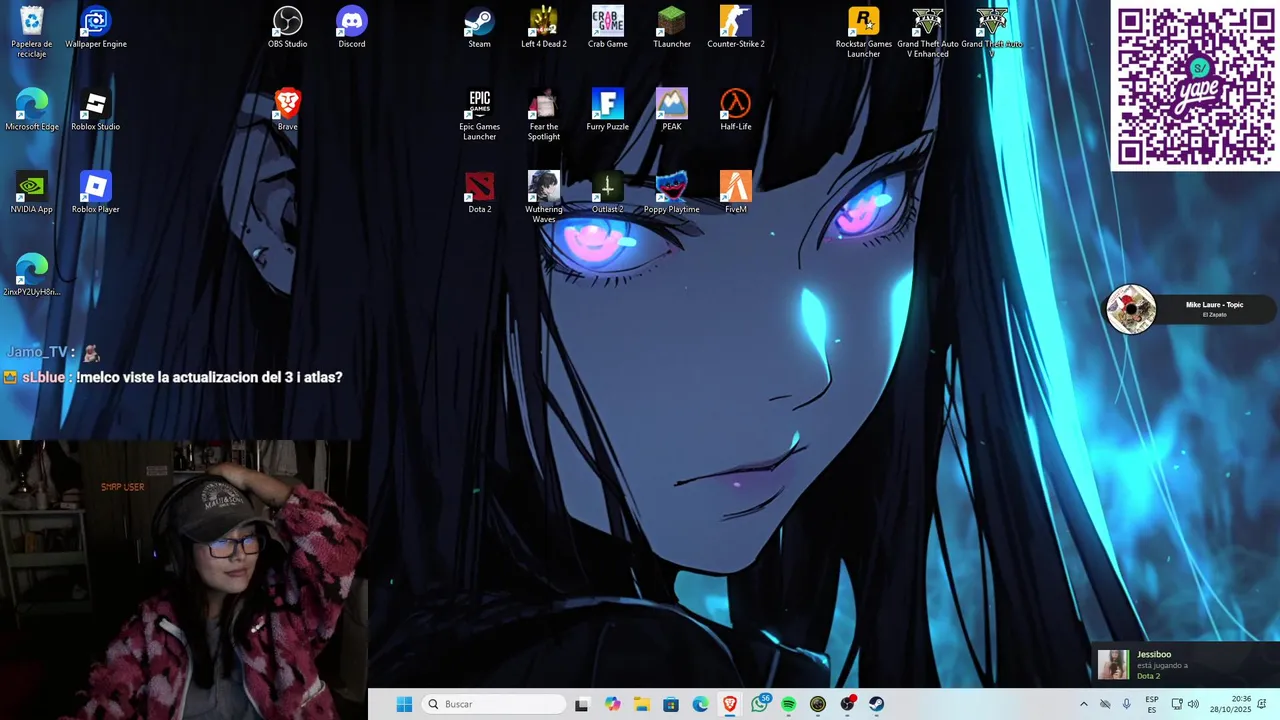Click the microphone tray icon

click(x=1127, y=704)
